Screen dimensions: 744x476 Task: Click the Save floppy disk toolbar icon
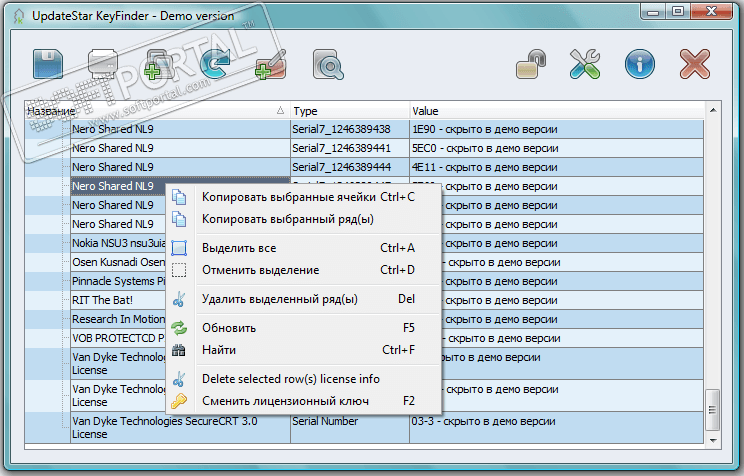(49, 66)
